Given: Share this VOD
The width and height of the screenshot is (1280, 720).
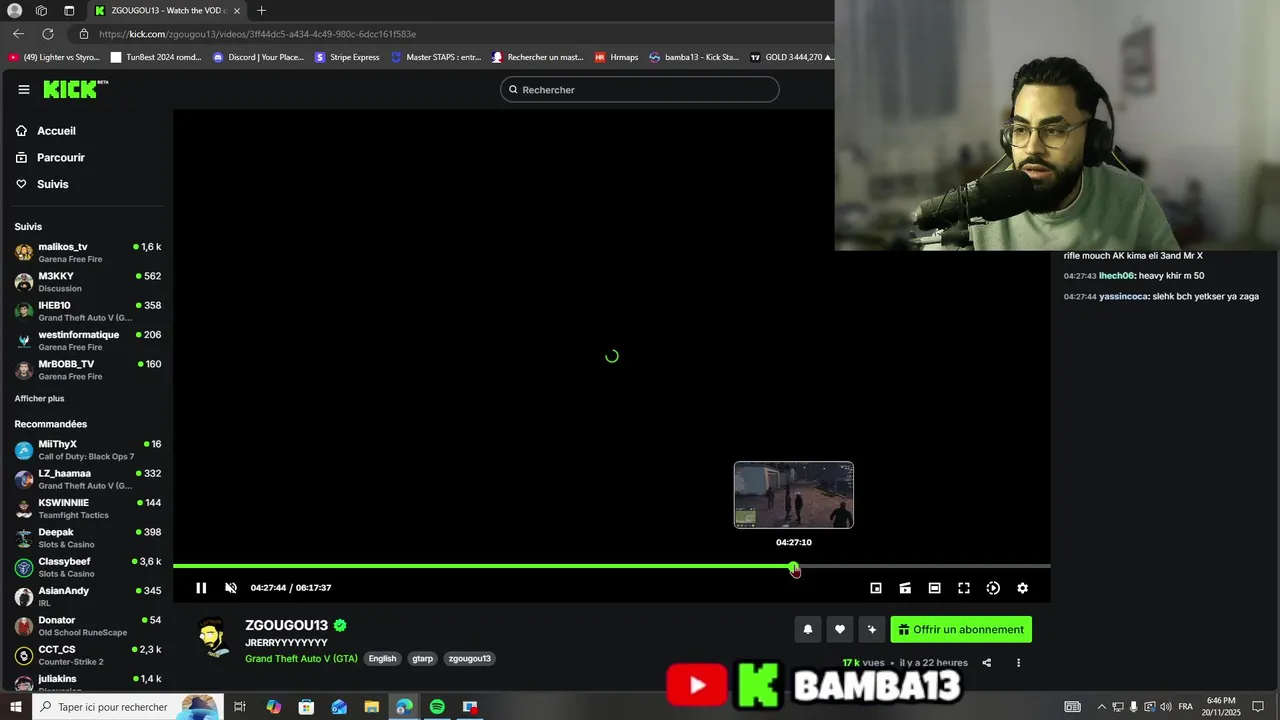Looking at the screenshot, I should point(987,662).
